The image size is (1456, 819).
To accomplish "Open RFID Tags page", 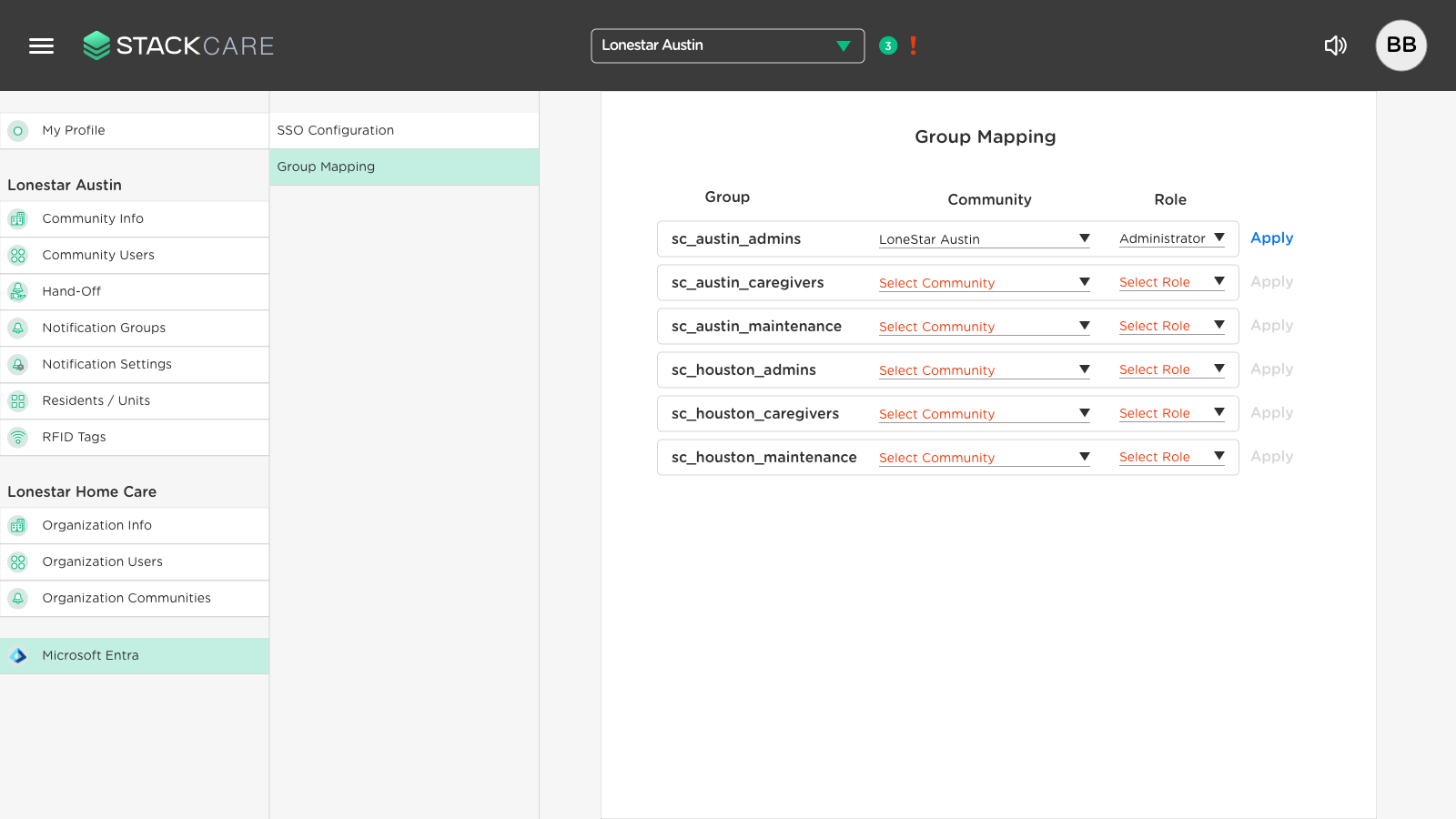I will [x=135, y=438].
